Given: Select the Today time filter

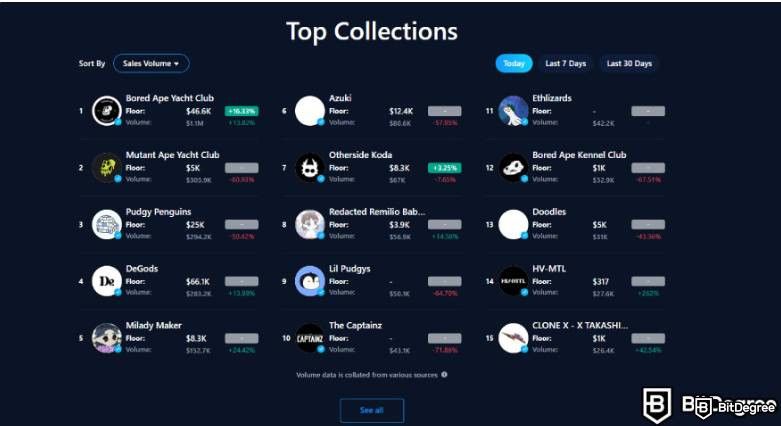Looking at the screenshot, I should 514,64.
